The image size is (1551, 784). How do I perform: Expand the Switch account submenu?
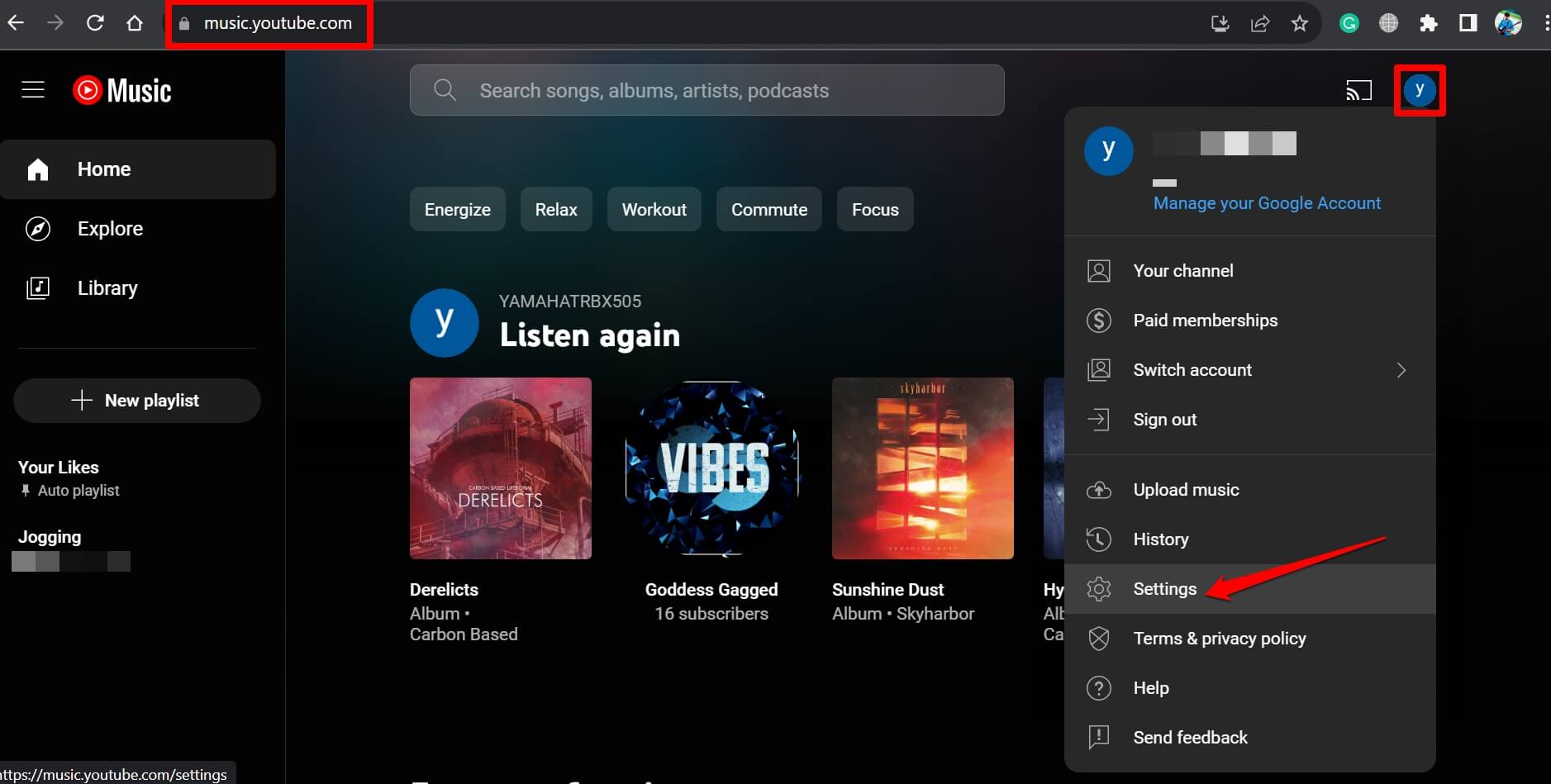coord(1401,369)
